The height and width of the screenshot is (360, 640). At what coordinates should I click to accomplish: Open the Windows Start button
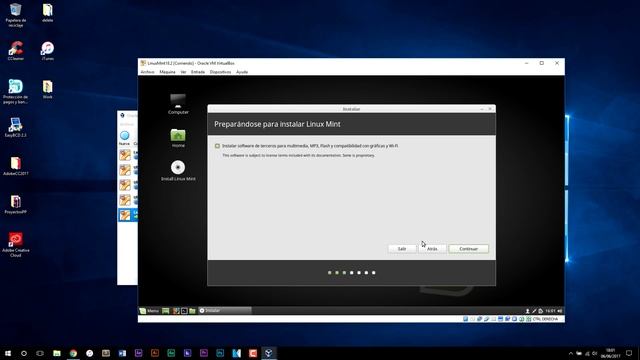(7, 353)
